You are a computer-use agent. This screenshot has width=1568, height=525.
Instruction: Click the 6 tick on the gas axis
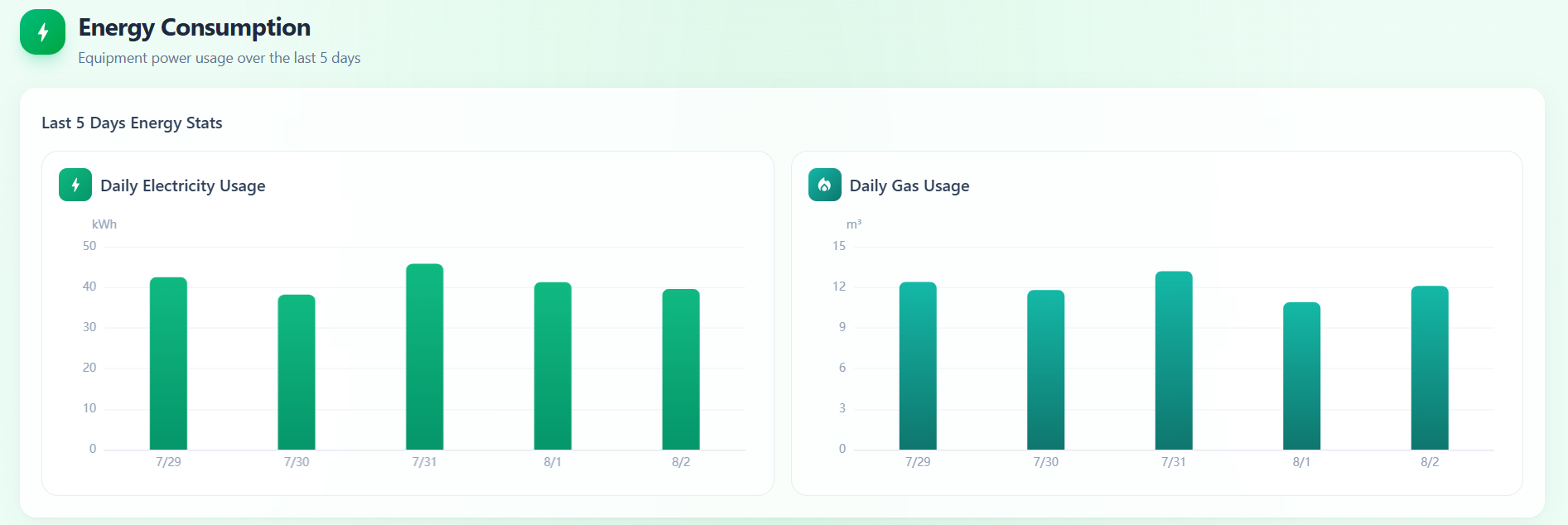pyautogui.click(x=842, y=368)
